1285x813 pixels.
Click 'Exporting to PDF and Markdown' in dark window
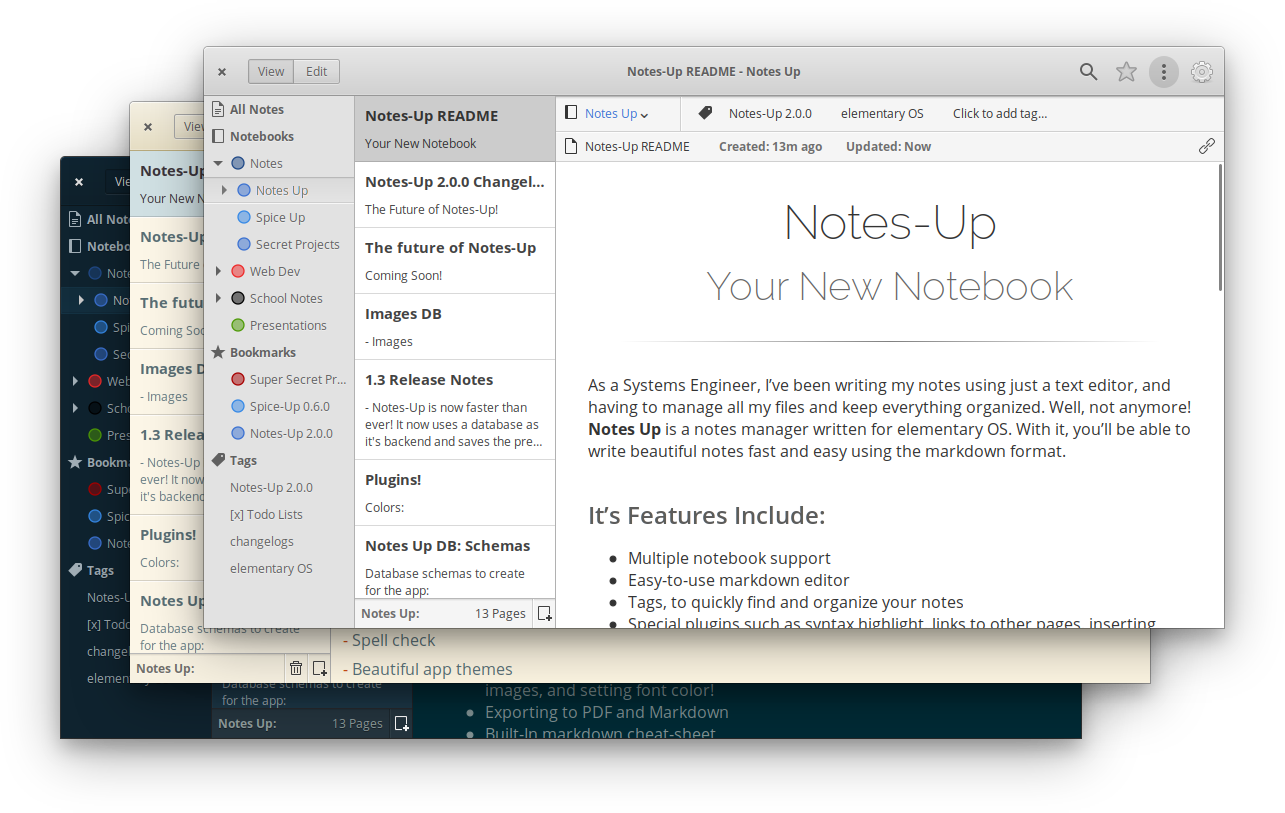[607, 712]
